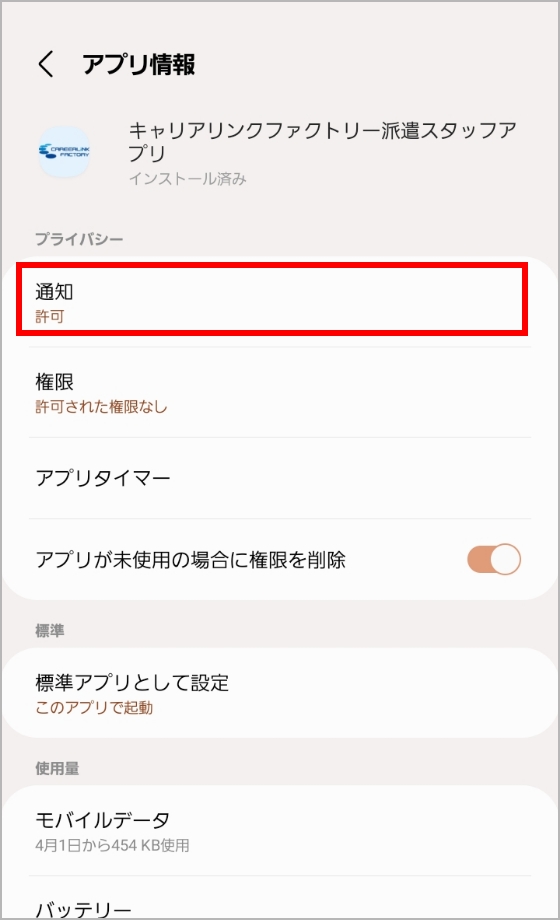Toggle off アプリが未使用の場合に権限を削除 switch
The width and height of the screenshot is (560, 920).
494,559
